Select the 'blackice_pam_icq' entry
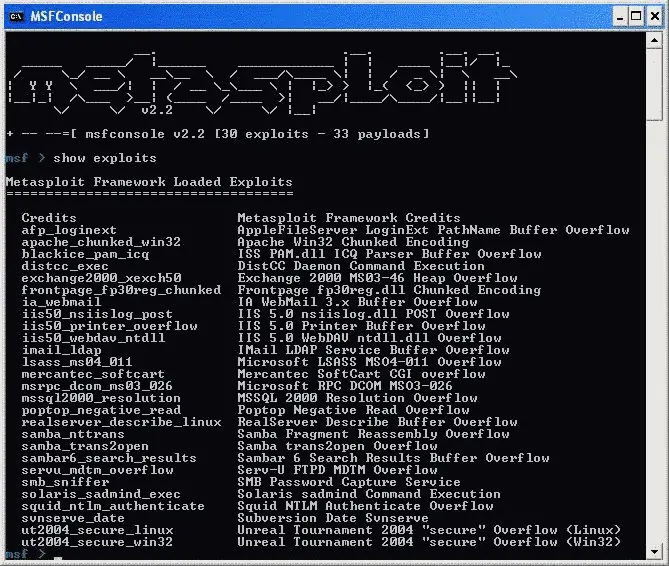 pos(85,254)
